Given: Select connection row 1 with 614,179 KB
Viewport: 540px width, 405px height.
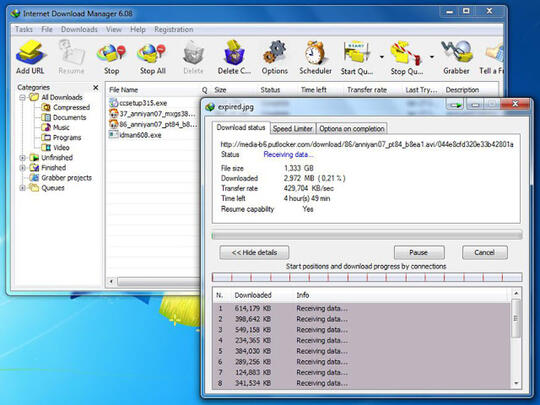Looking at the screenshot, I should click(362, 308).
